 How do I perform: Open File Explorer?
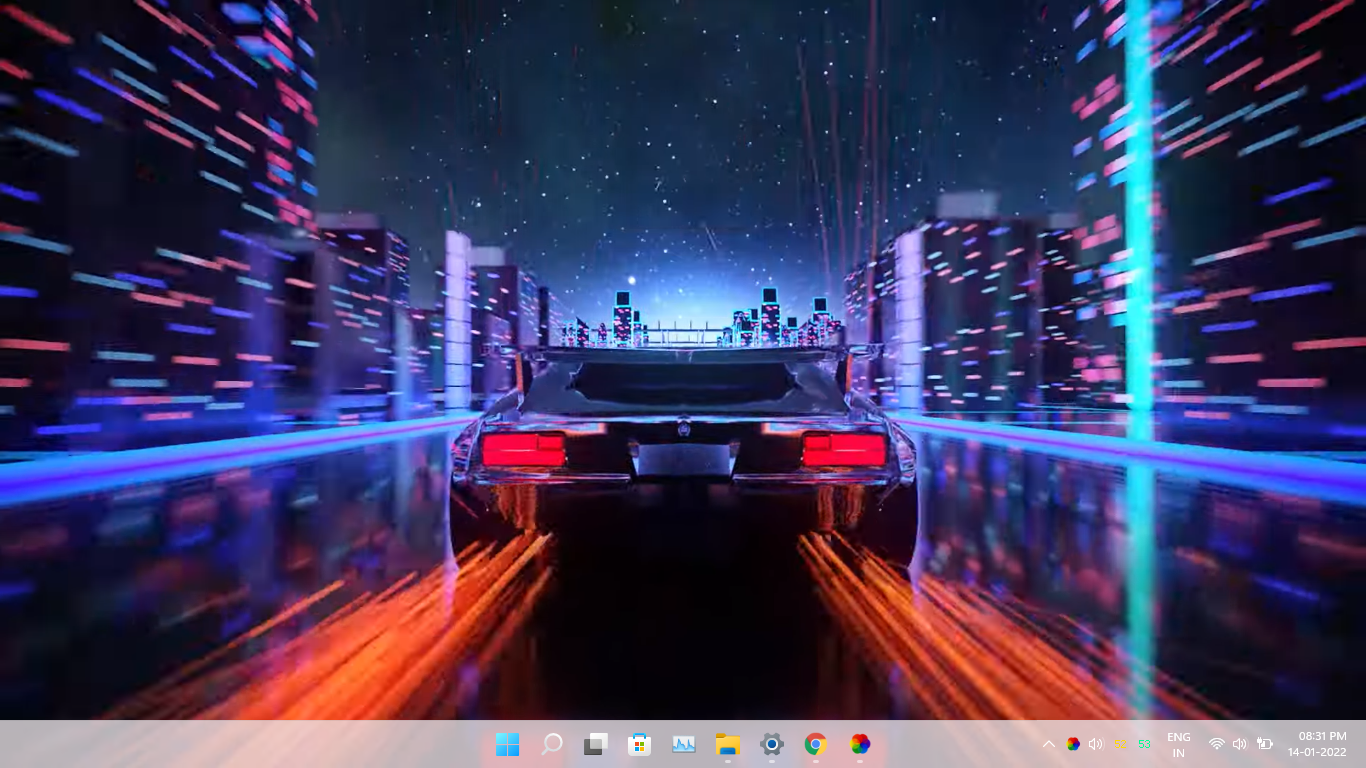(727, 744)
